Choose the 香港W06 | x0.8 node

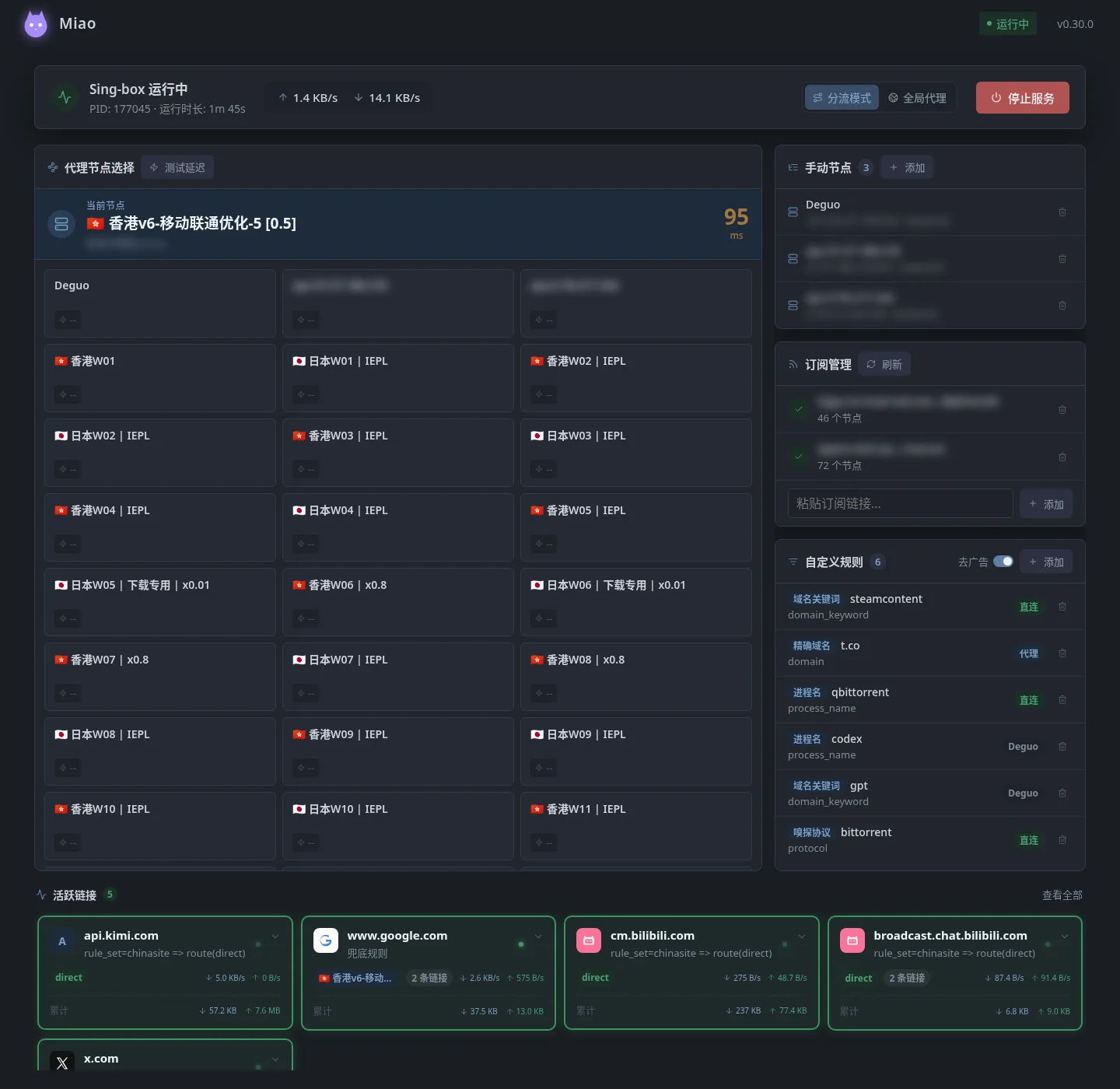coord(398,602)
